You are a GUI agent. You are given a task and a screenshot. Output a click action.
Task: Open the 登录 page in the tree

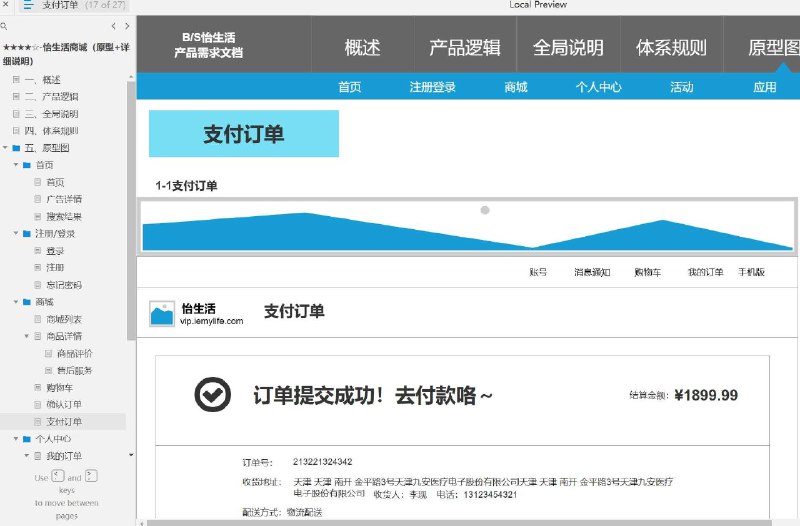(x=55, y=251)
